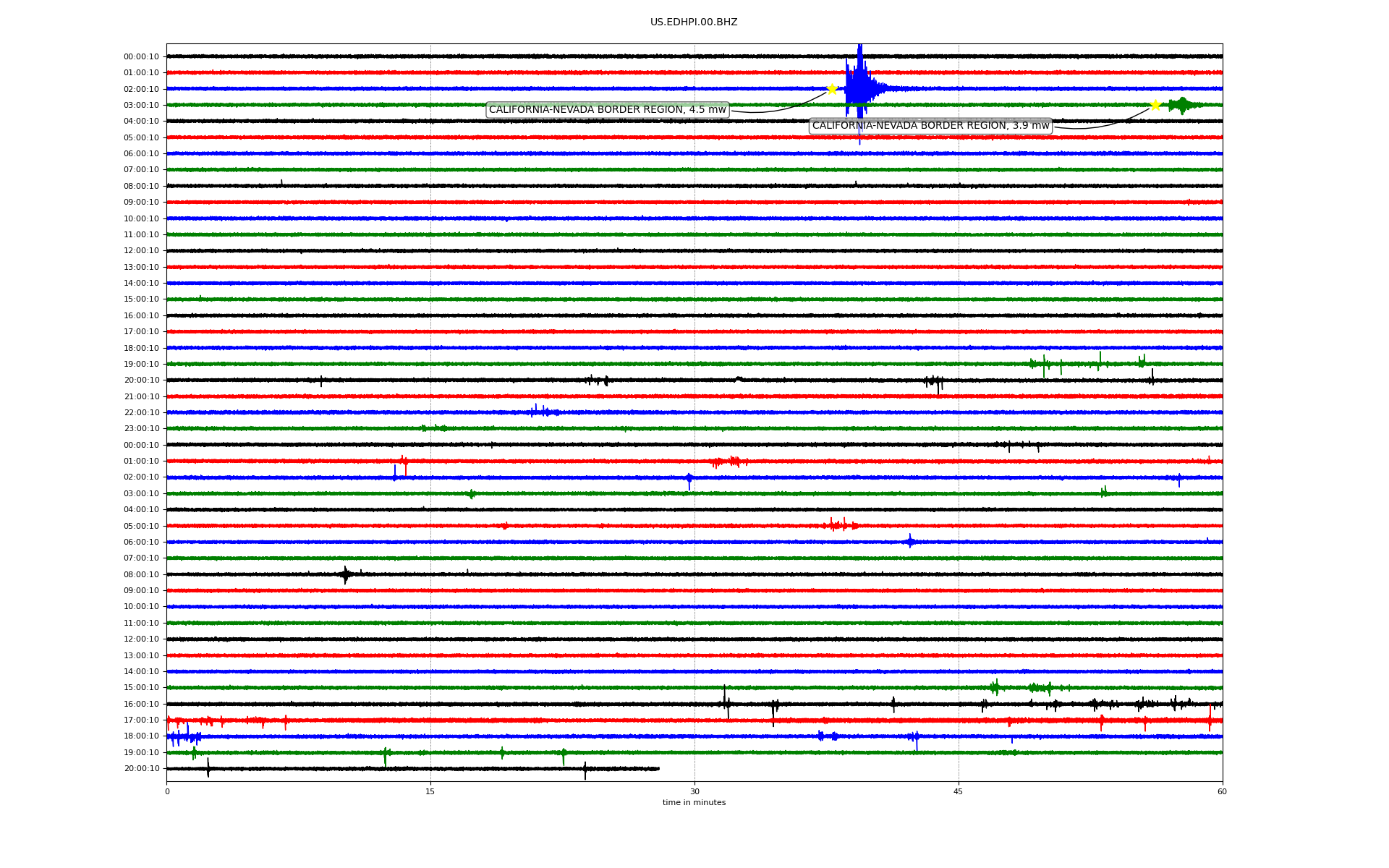Click the x-axis tick label 15

430,791
